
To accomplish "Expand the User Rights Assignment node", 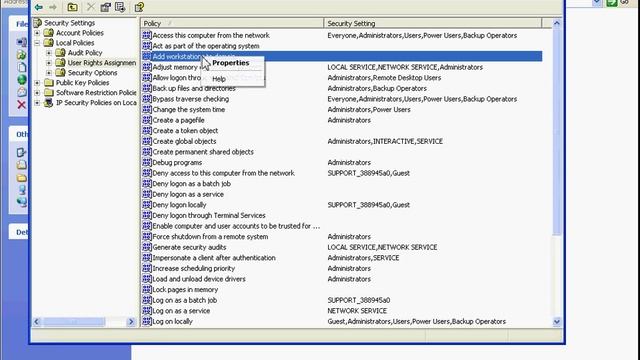I will 49,62.
